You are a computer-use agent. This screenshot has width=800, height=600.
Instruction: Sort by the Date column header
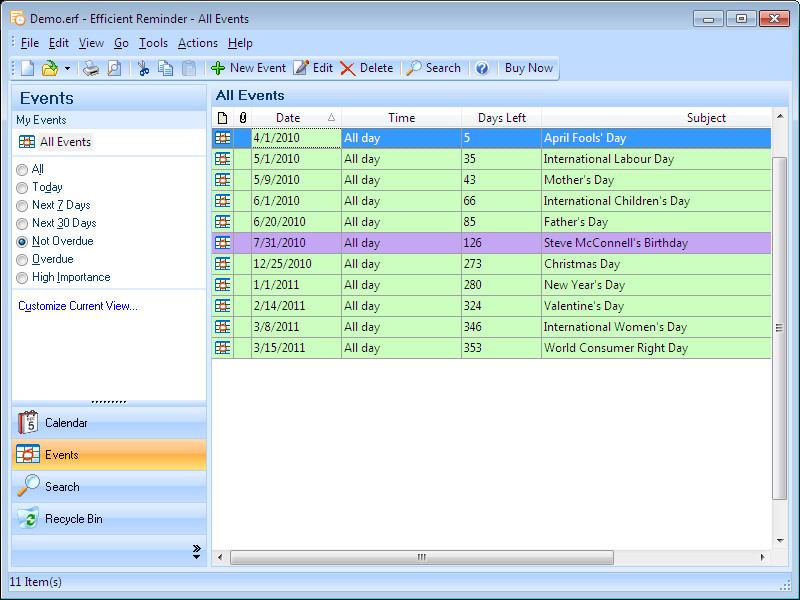tap(296, 118)
